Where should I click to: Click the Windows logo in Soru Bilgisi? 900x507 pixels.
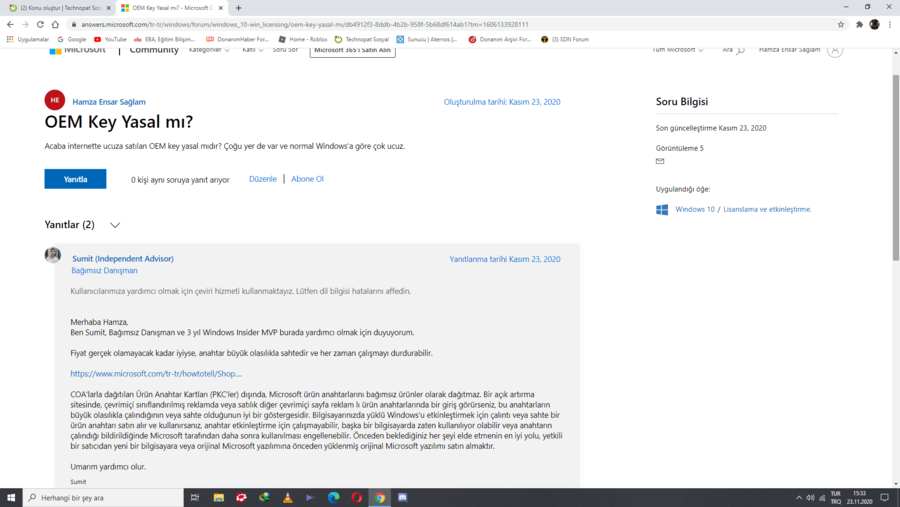coord(662,210)
